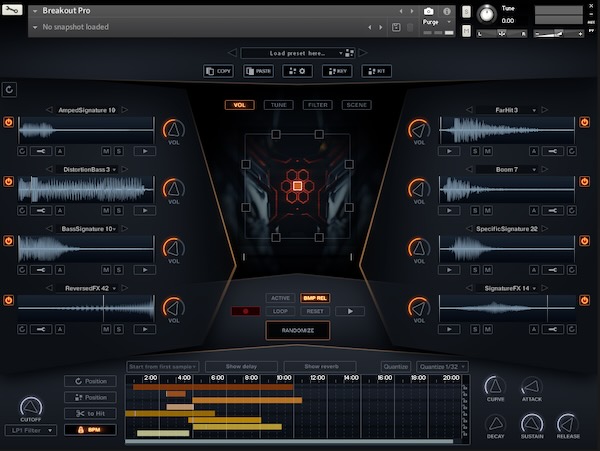This screenshot has width=600, height=451.
Task: Open the Quantize 1/32 dropdown
Action: point(442,366)
